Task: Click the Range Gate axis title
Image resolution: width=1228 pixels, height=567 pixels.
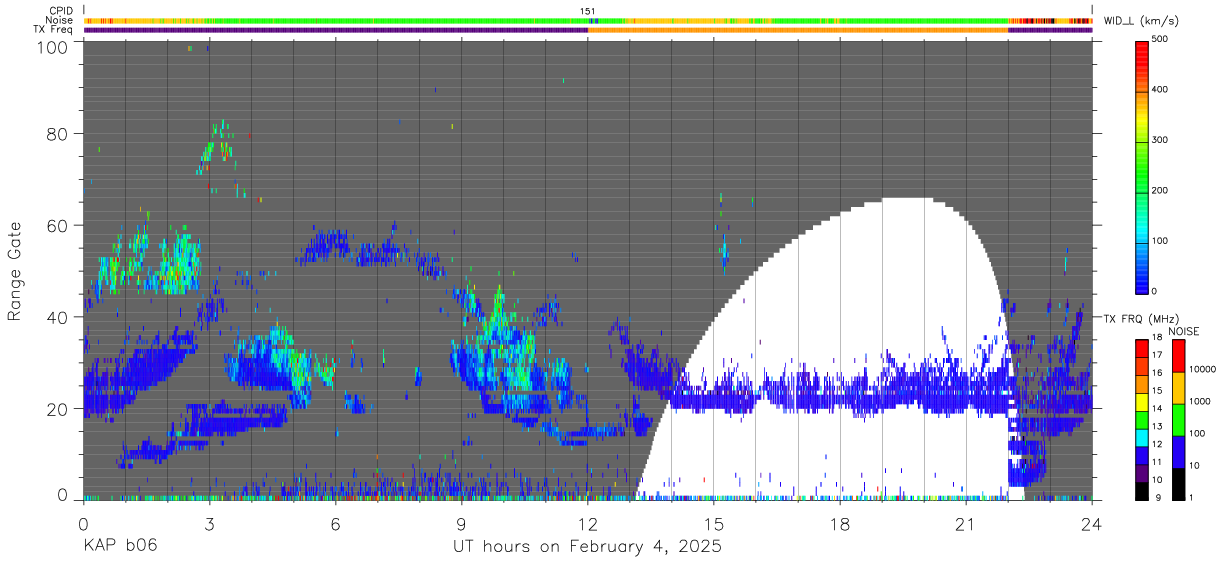Action: 15,272
